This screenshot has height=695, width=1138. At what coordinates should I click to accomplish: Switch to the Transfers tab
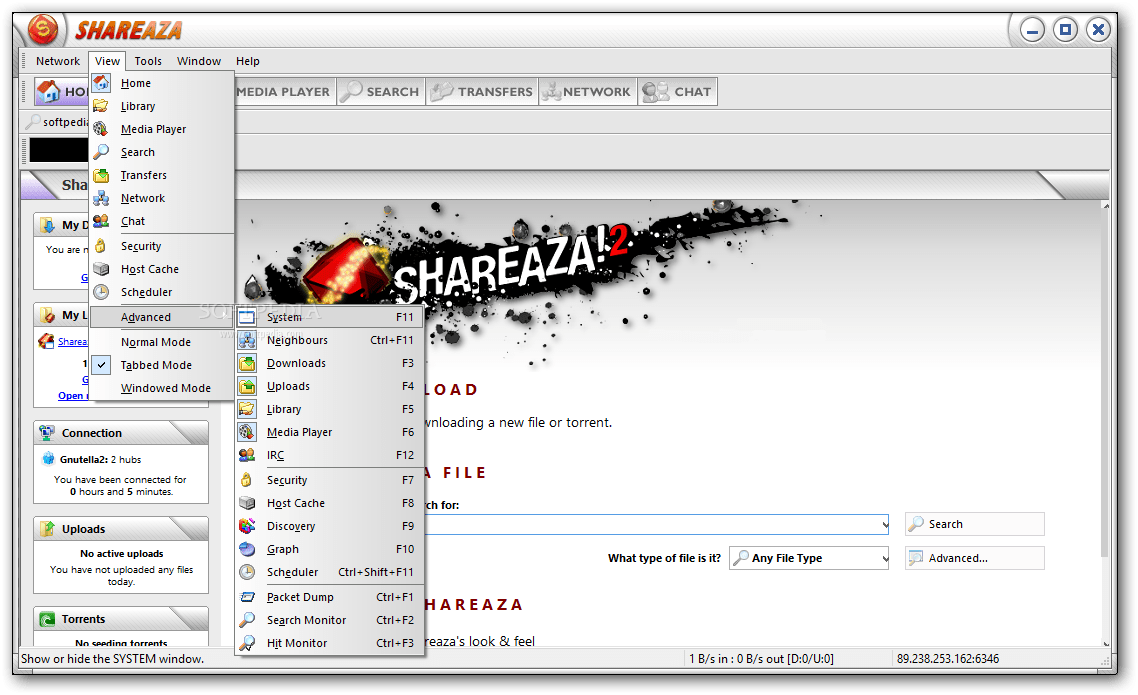(x=483, y=92)
